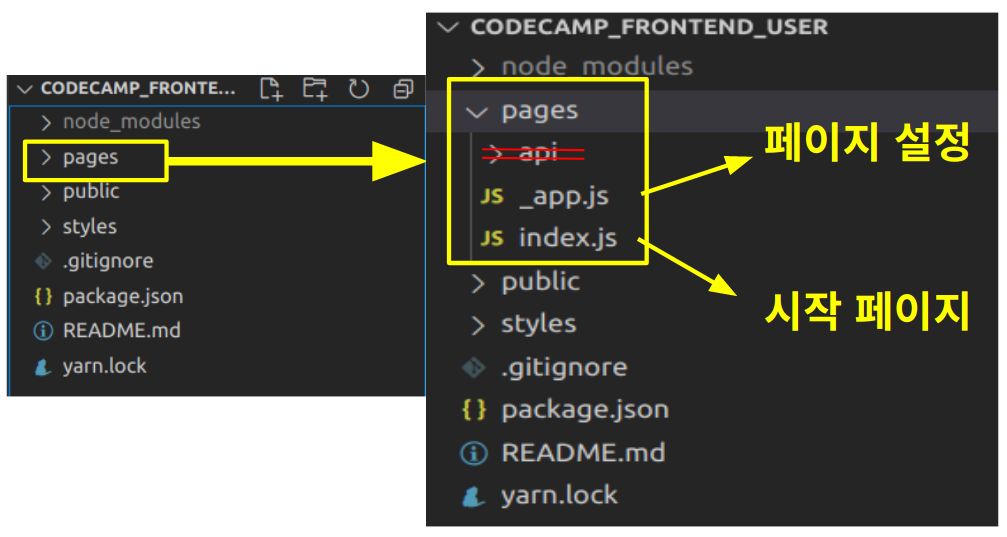
Task: Click the git icon beside .gitignore in the right explorer
Action: click(474, 367)
